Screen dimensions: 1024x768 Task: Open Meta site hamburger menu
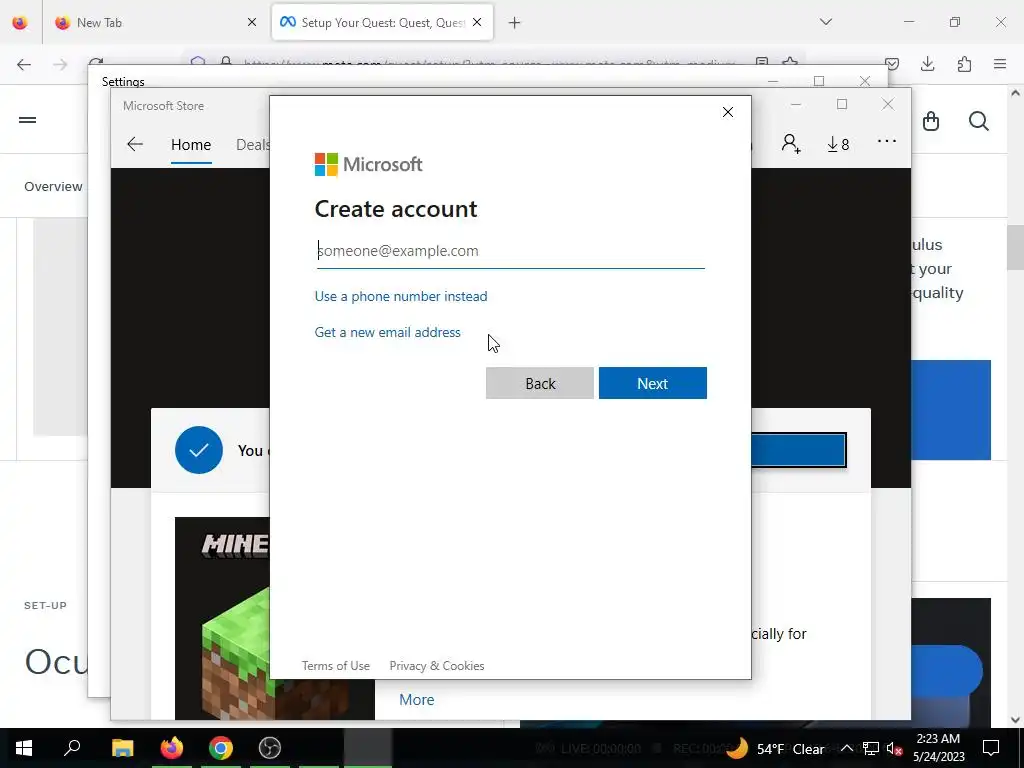pyautogui.click(x=27, y=120)
